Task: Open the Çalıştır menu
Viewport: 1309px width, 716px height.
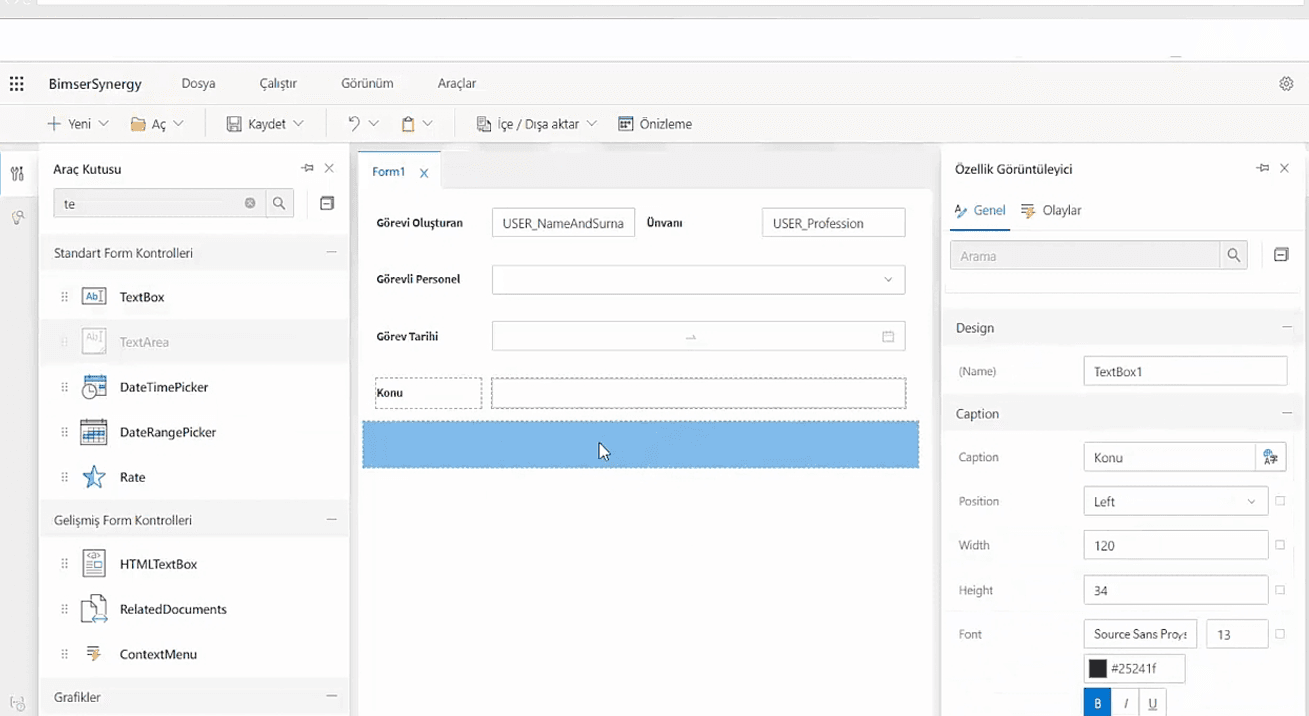Action: point(278,84)
